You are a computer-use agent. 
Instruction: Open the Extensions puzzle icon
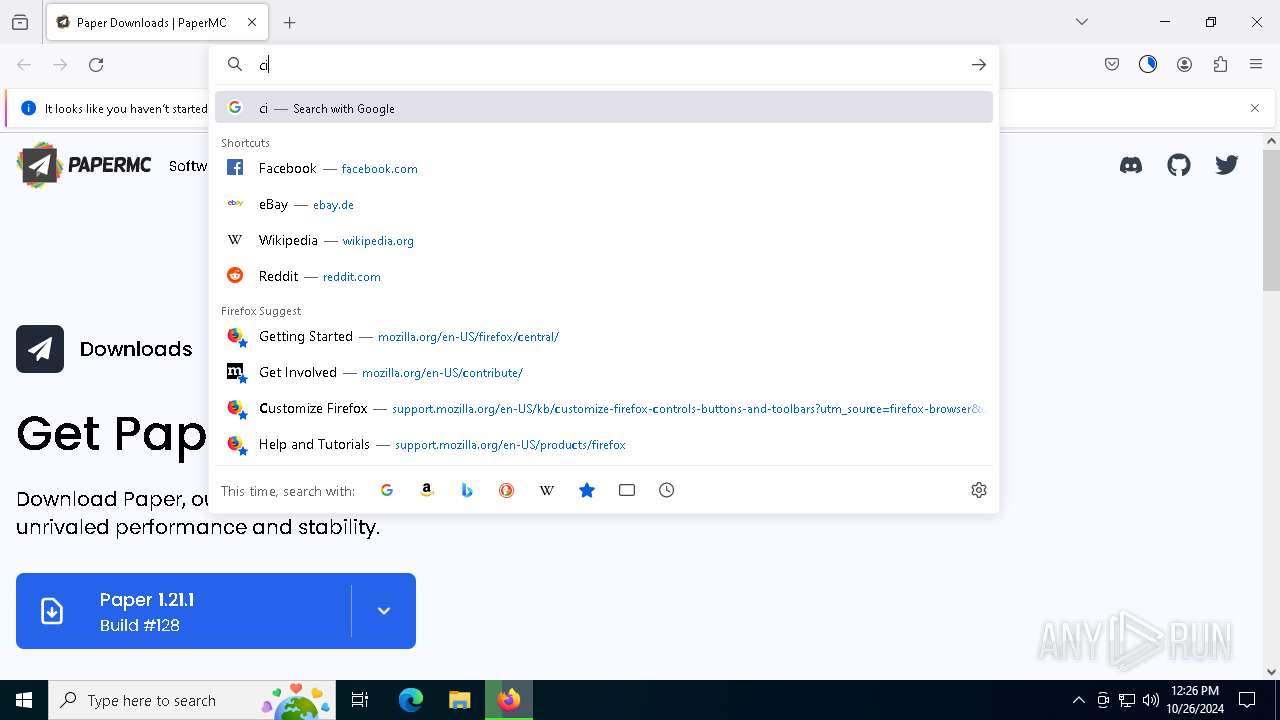coord(1220,64)
